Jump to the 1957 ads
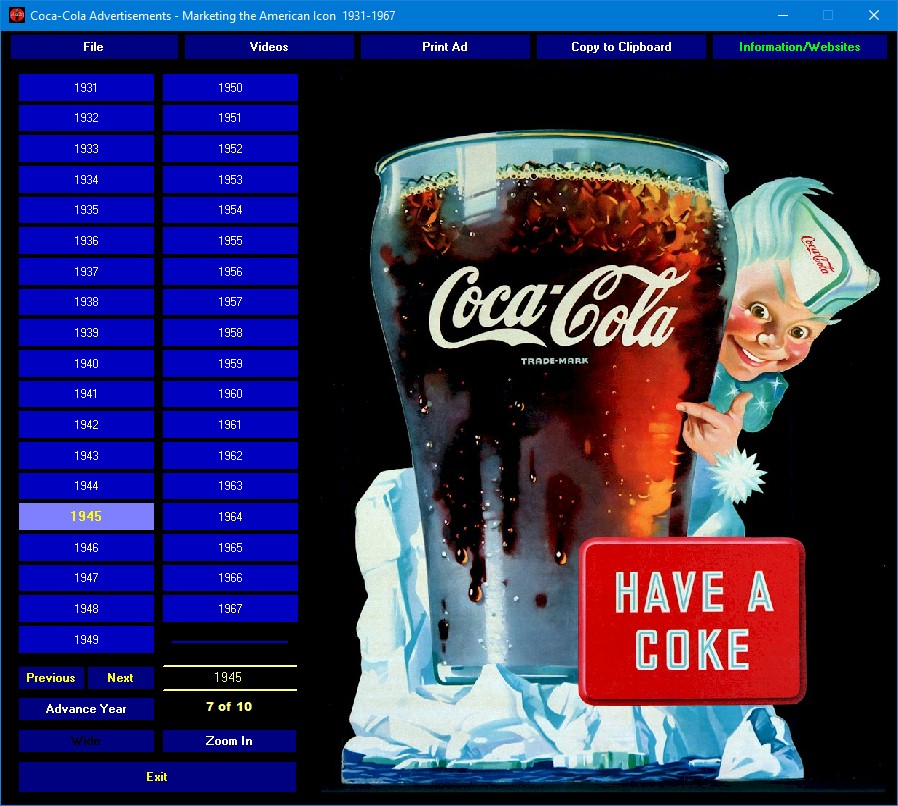The width and height of the screenshot is (898, 806). [x=230, y=302]
